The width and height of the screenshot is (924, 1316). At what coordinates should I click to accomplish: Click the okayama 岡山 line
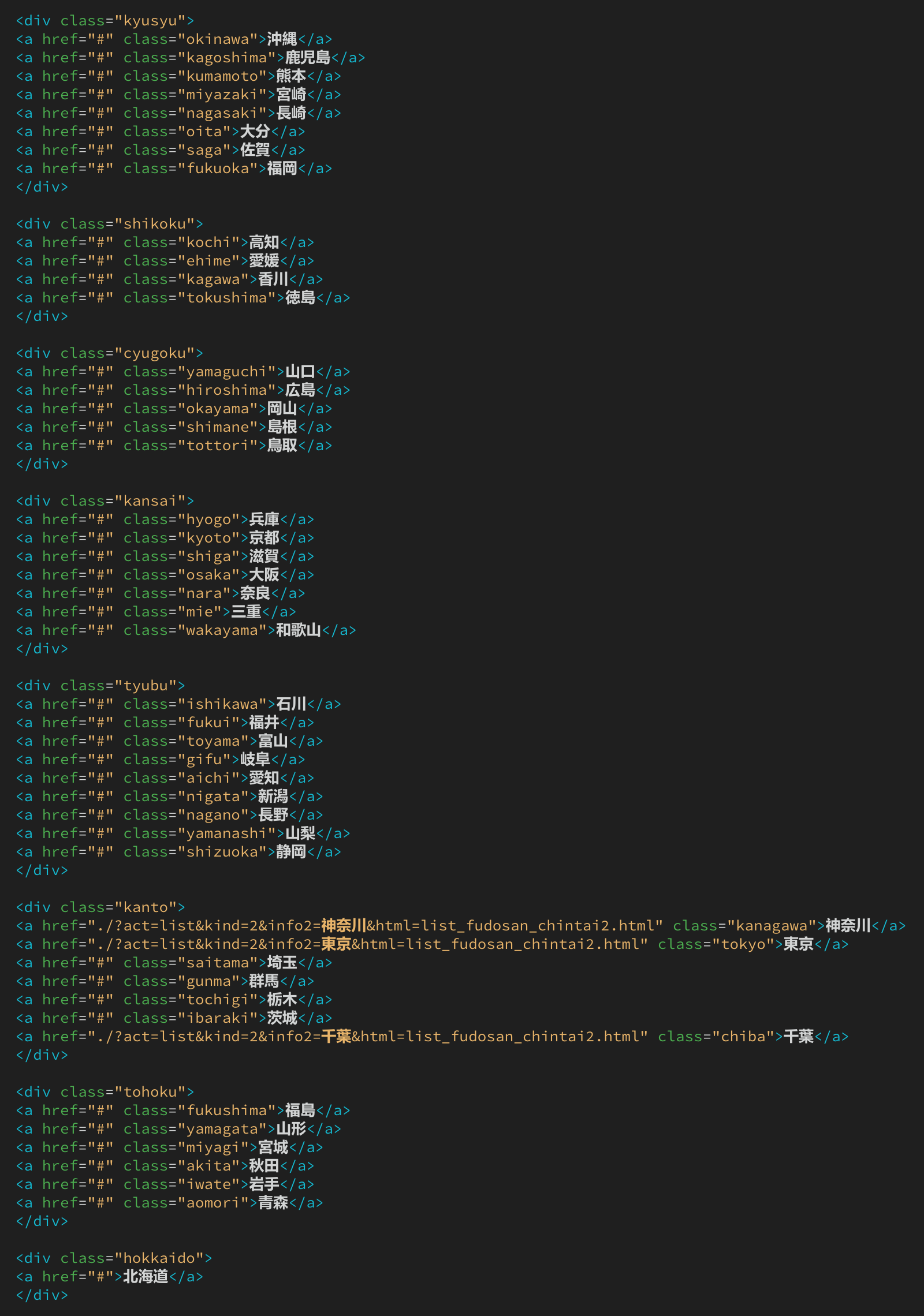(174, 409)
